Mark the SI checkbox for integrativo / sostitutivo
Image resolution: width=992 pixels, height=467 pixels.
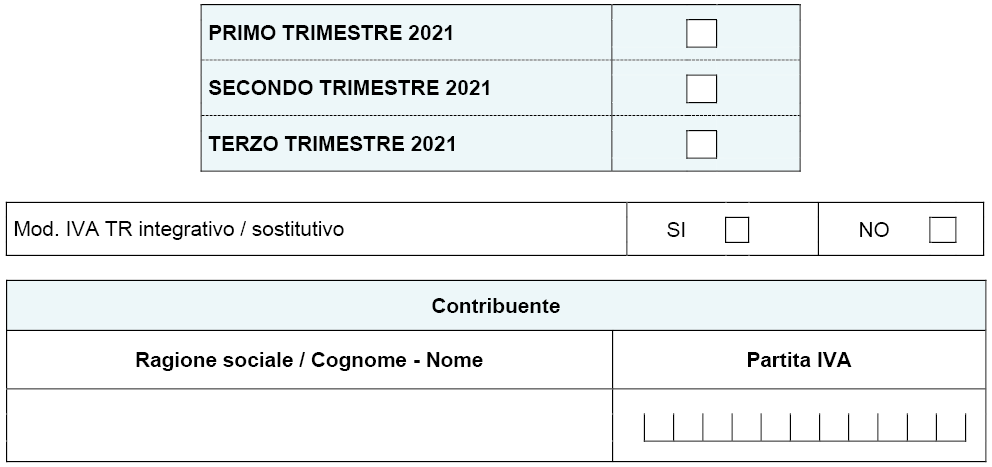pos(736,230)
